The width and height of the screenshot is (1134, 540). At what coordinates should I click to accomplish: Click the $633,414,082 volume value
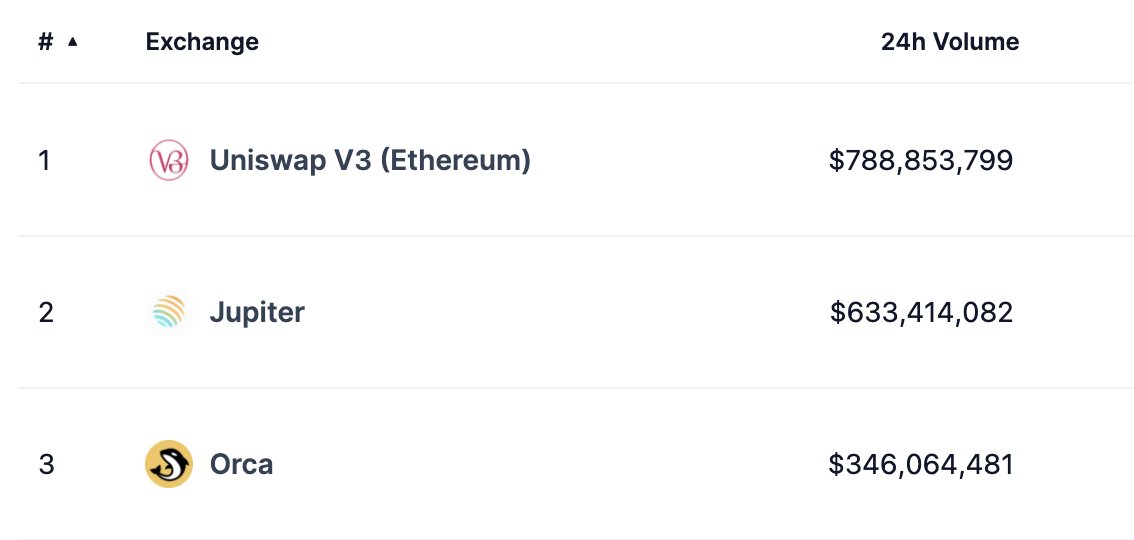point(921,312)
